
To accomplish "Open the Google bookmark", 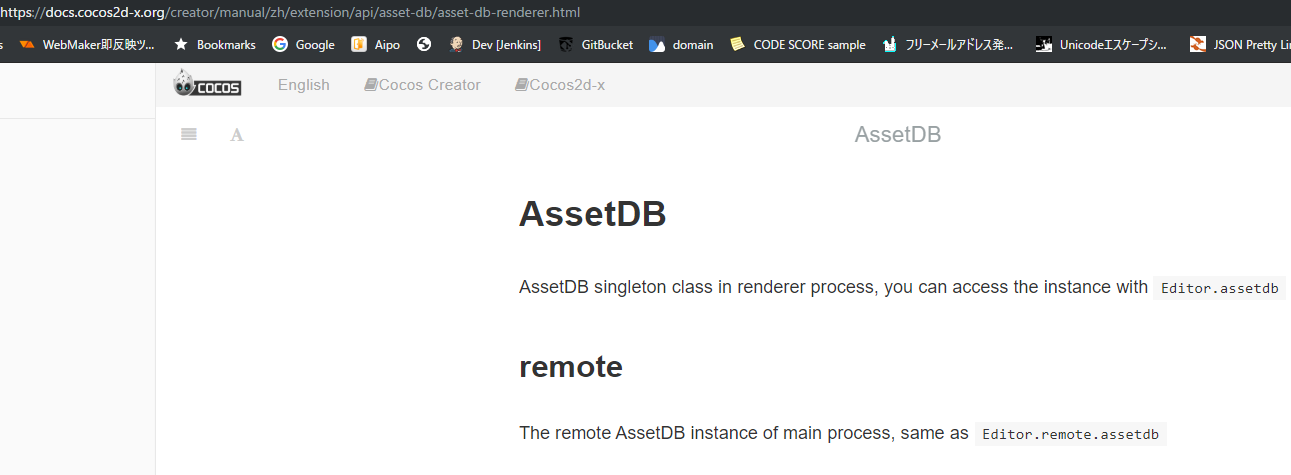I will [304, 44].
